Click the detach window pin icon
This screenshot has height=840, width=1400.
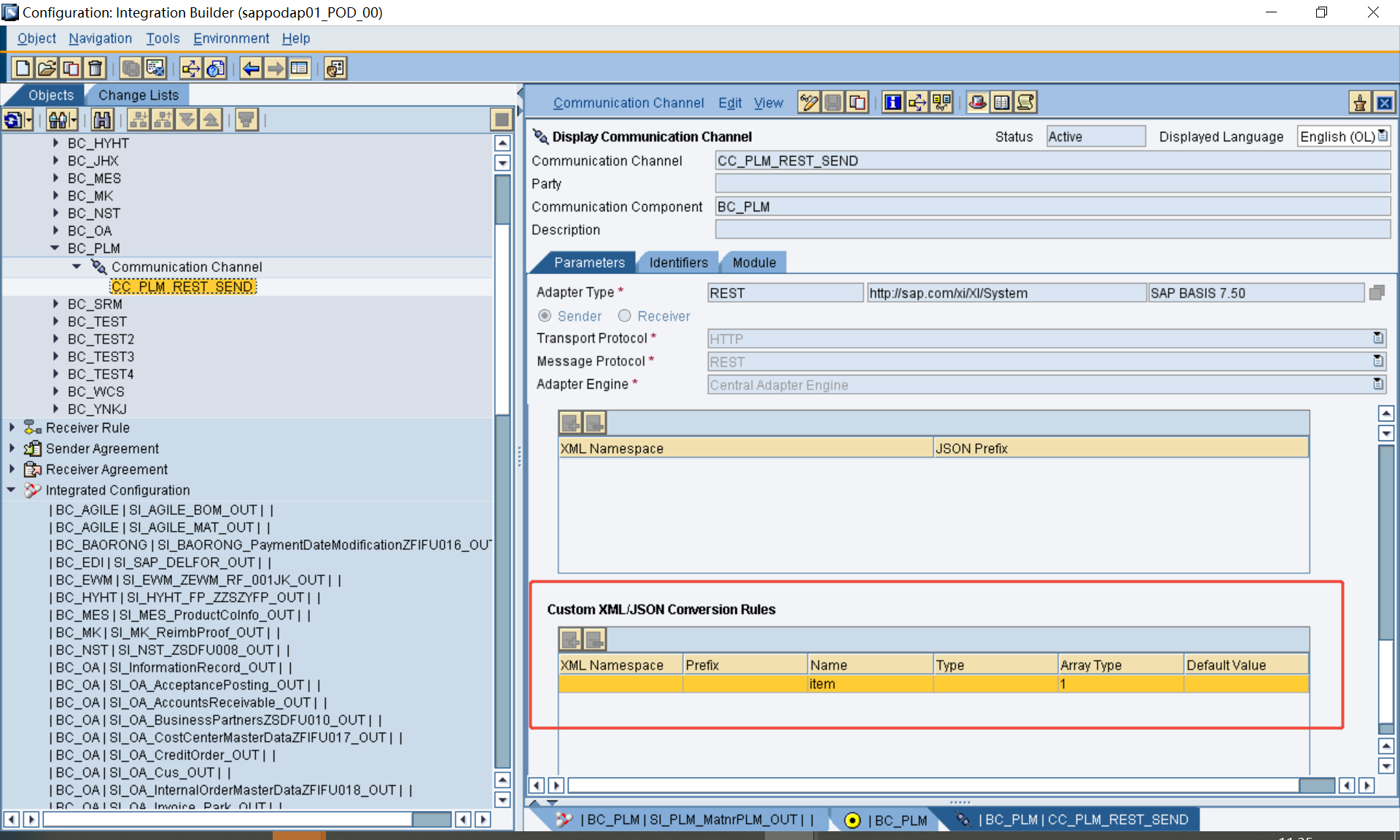point(1360,103)
